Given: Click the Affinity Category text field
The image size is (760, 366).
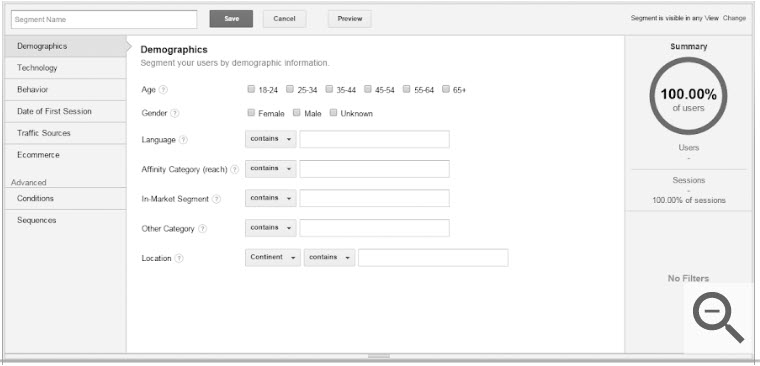Looking at the screenshot, I should coord(374,169).
